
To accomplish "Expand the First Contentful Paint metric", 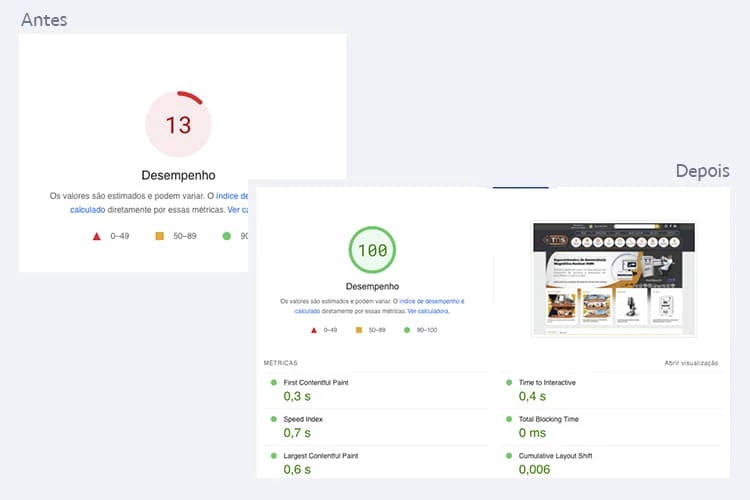I will point(316,383).
